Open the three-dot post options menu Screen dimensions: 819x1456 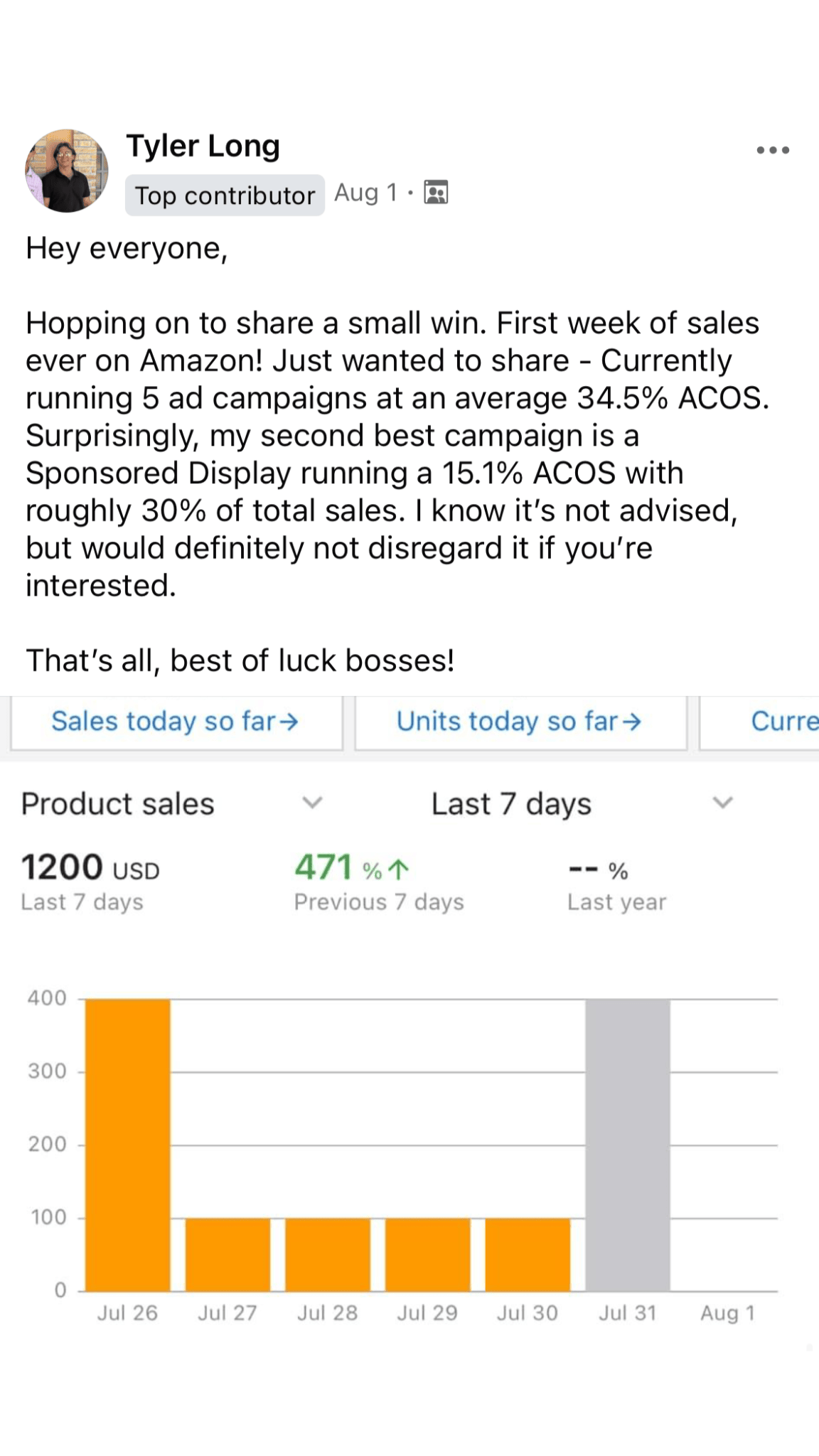click(x=773, y=150)
